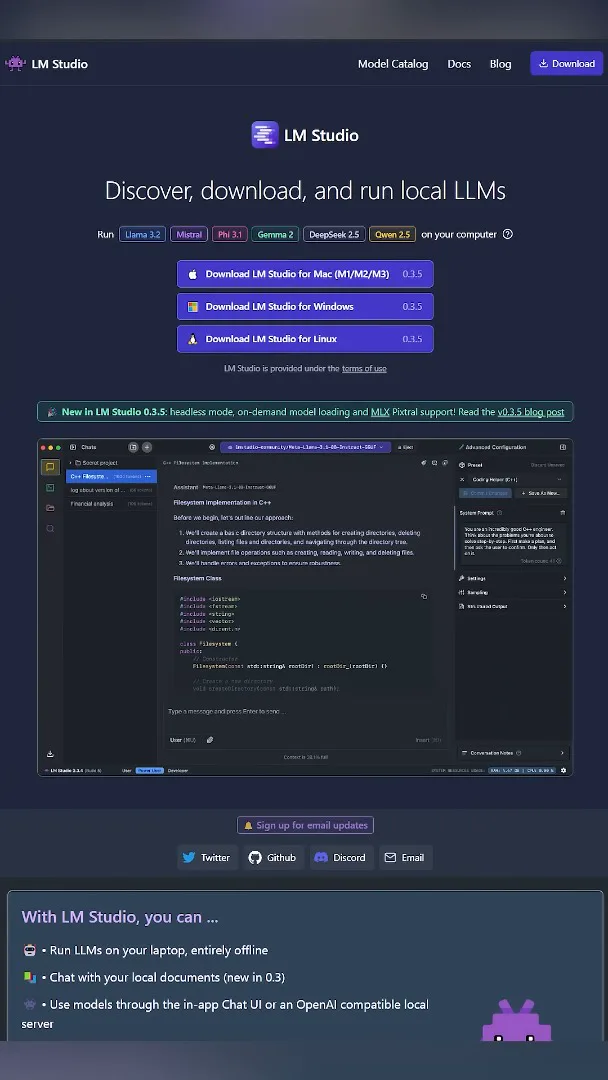Download LM Studio for Mac (M1/M2/M3)
Viewport: 608px width, 1080px height.
pyautogui.click(x=305, y=274)
